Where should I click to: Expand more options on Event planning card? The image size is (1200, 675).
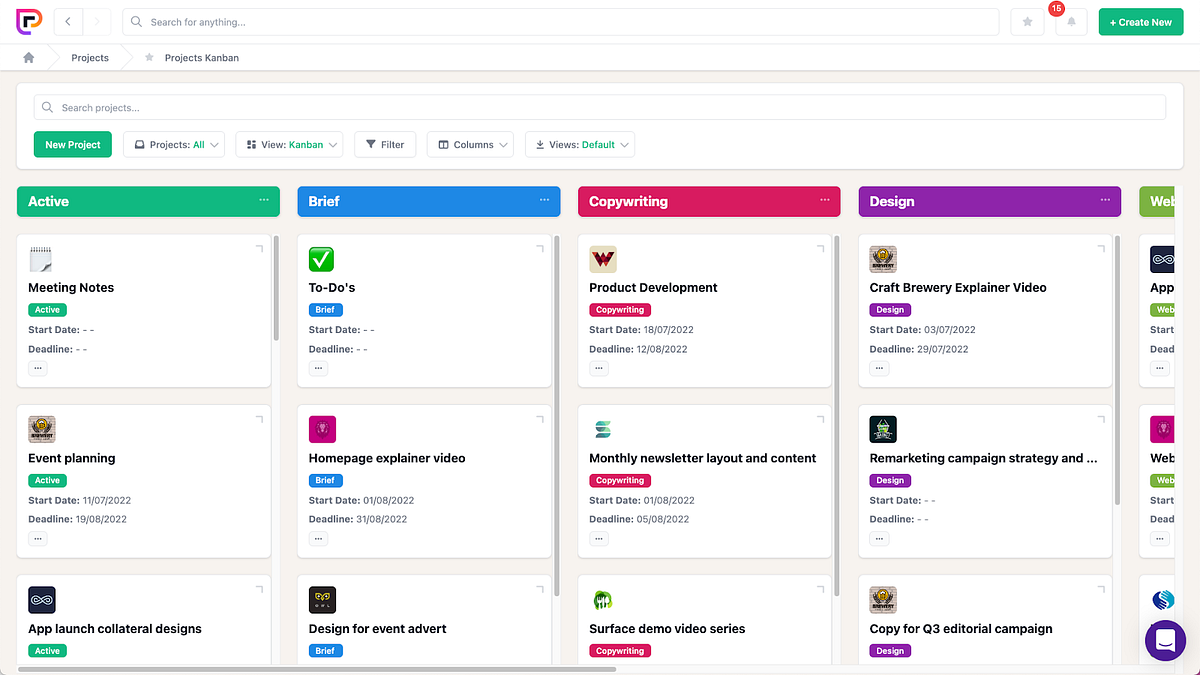coord(38,538)
